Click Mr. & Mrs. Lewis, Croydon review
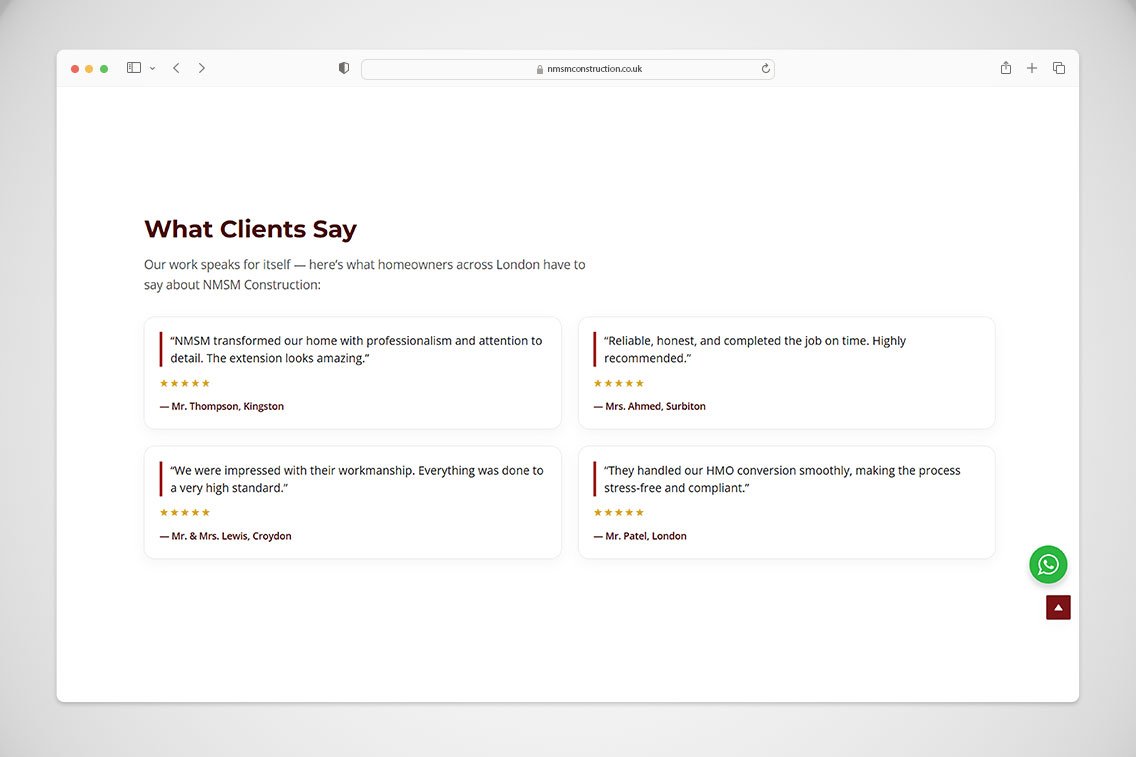Screen dimensions: 1136x757 coord(352,502)
